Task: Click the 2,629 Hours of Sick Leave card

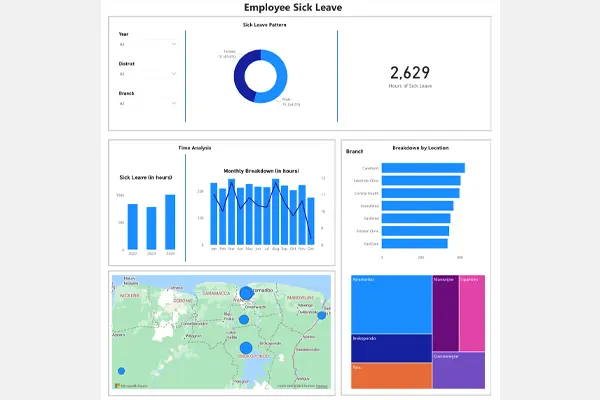Action: 410,77
